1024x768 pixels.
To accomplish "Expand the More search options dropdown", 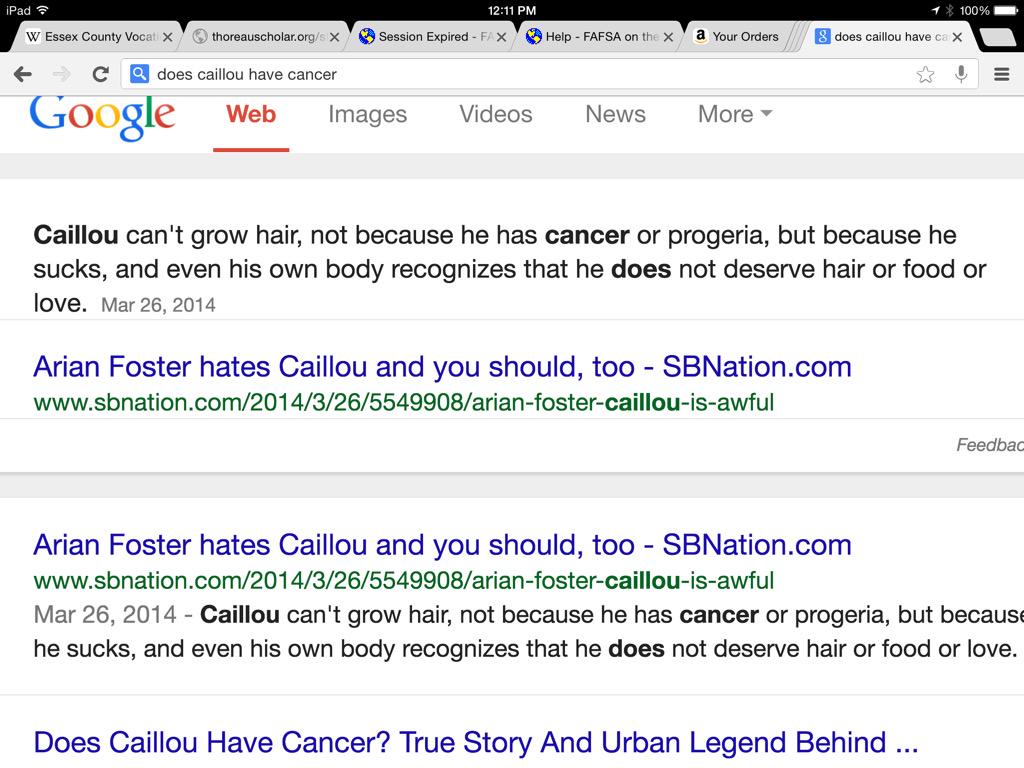I will 735,114.
